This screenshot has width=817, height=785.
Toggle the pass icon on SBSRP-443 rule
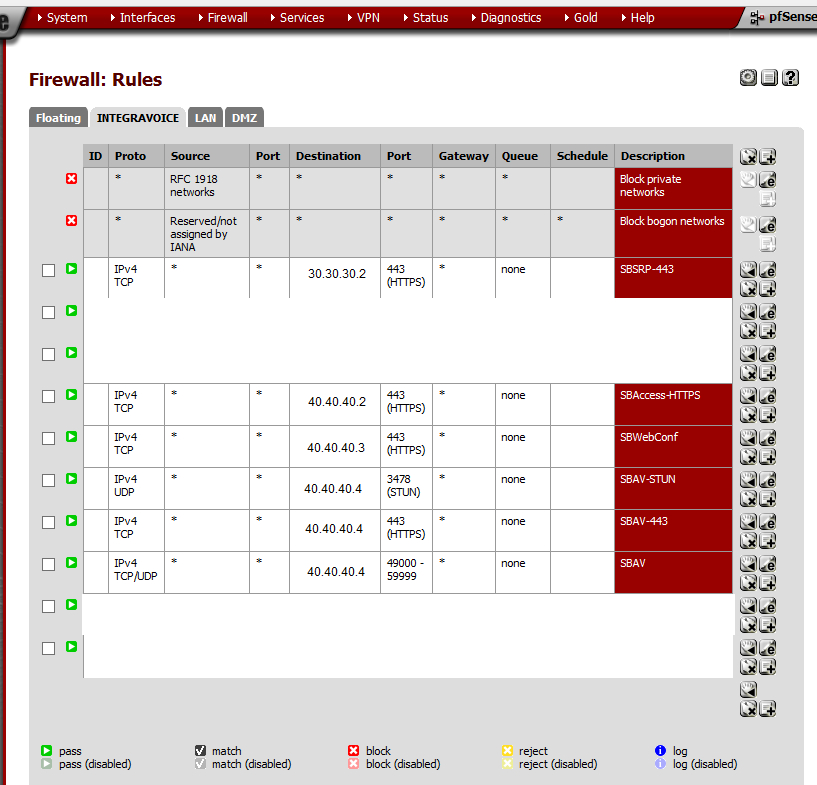(71, 269)
